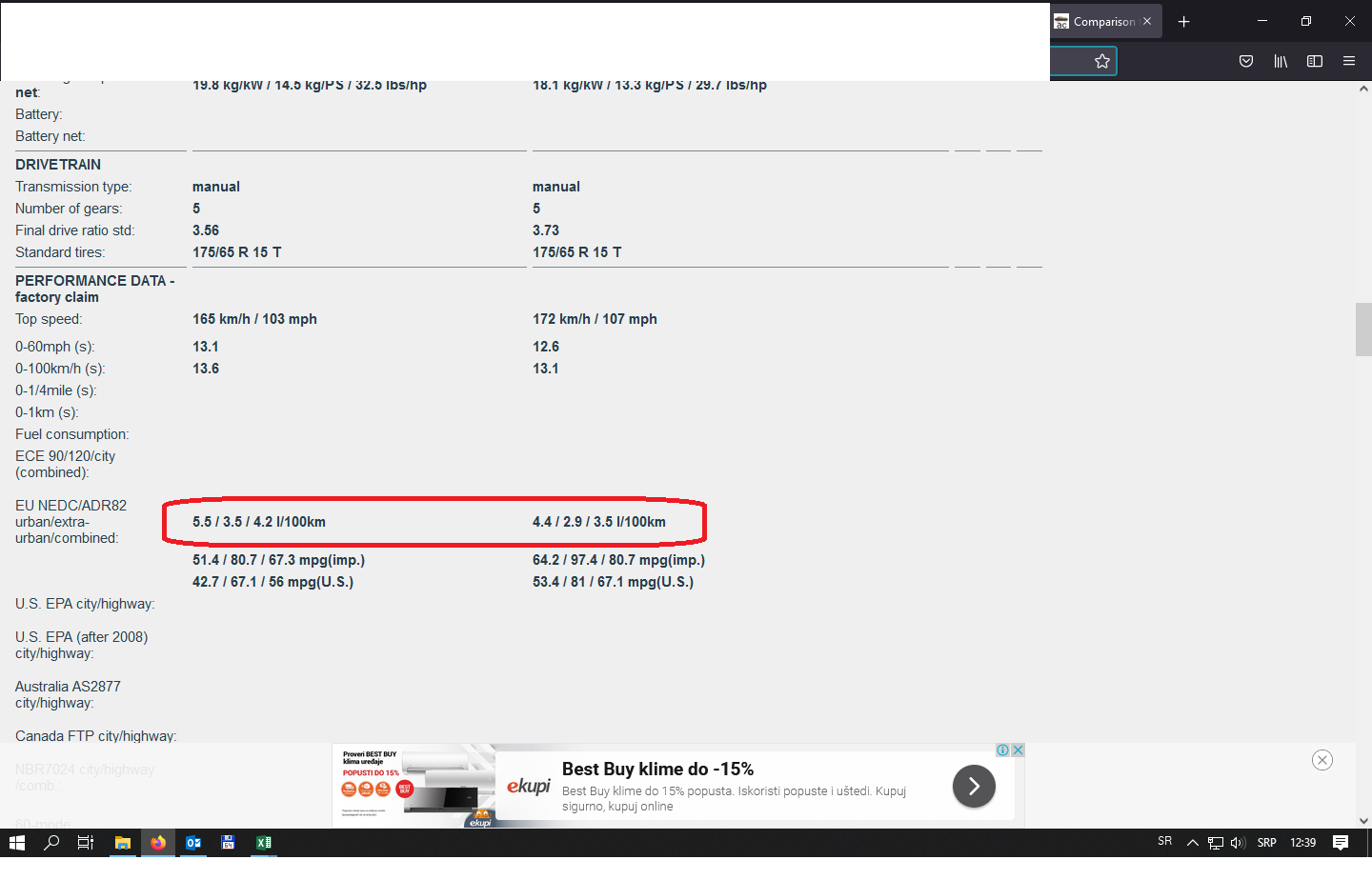Bookmark this page with the star icon
Viewport: 1372px width, 880px height.
click(1102, 61)
